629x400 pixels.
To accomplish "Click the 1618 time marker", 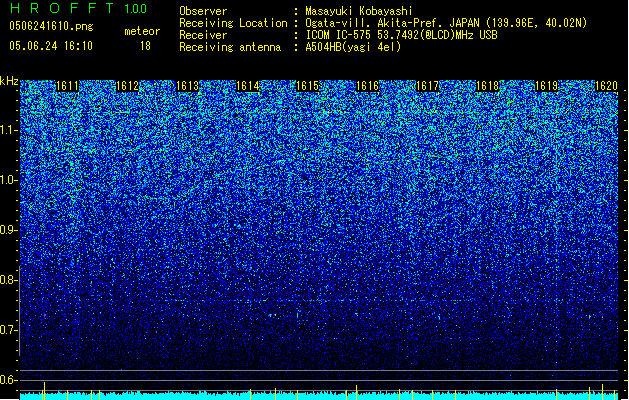I will (x=487, y=86).
